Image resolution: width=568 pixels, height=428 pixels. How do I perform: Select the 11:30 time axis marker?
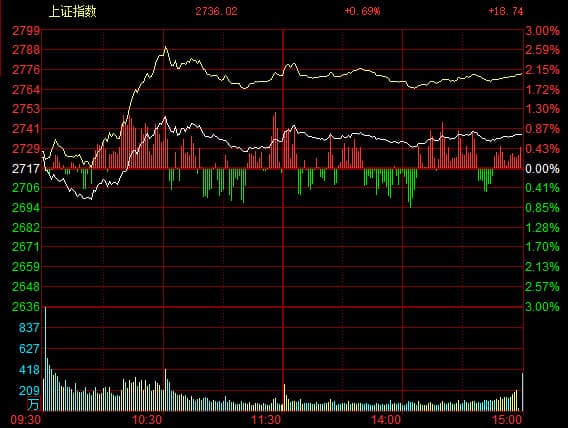pos(266,420)
